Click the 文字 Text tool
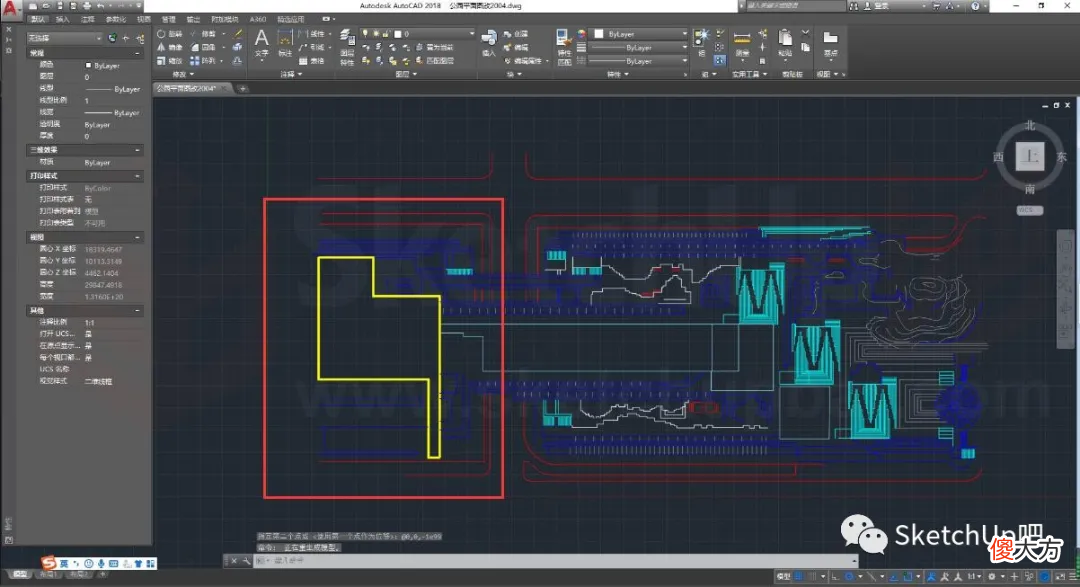Image resolution: width=1080 pixels, height=587 pixels. (x=262, y=43)
